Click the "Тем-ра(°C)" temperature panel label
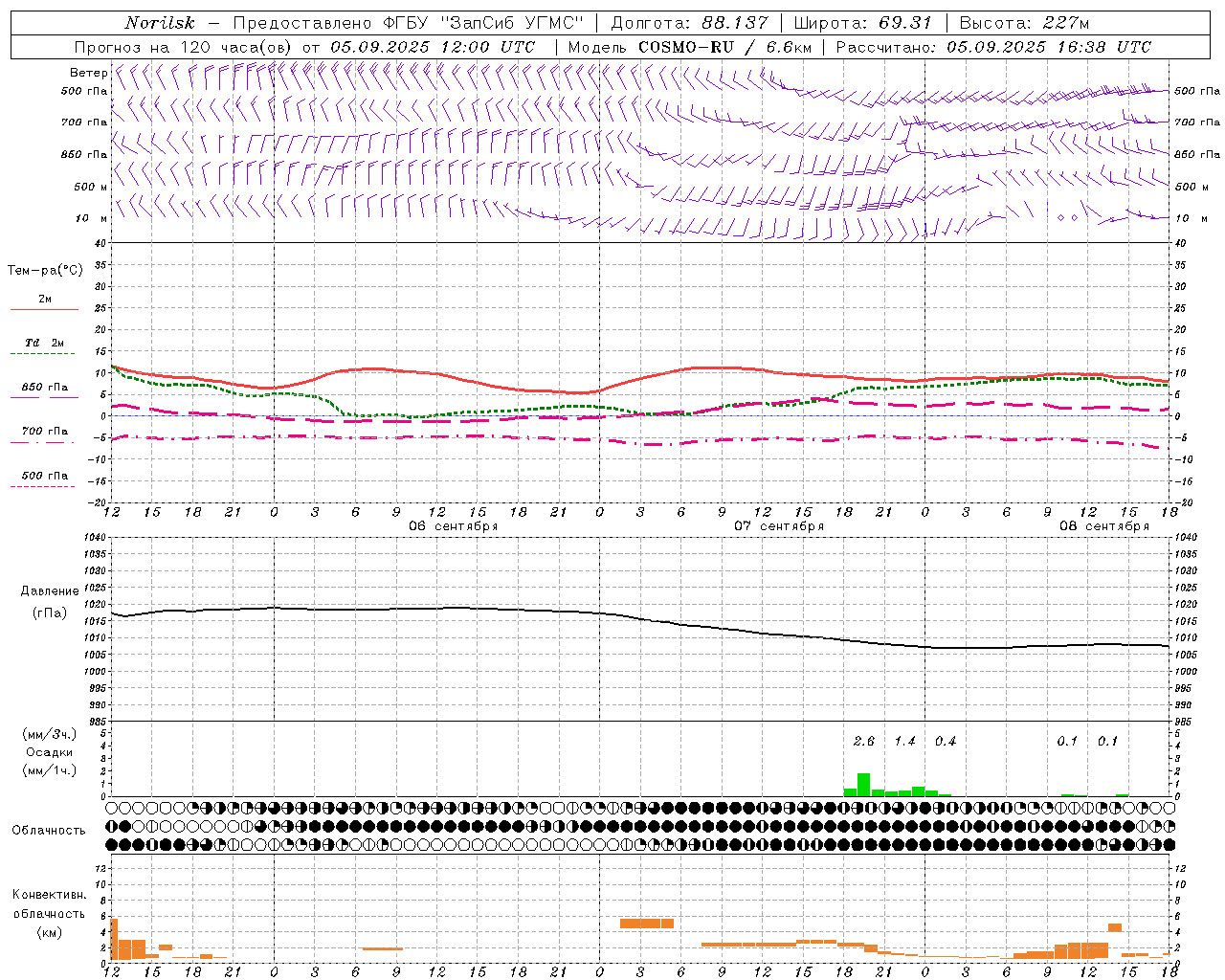The image size is (1225, 980). click(45, 270)
